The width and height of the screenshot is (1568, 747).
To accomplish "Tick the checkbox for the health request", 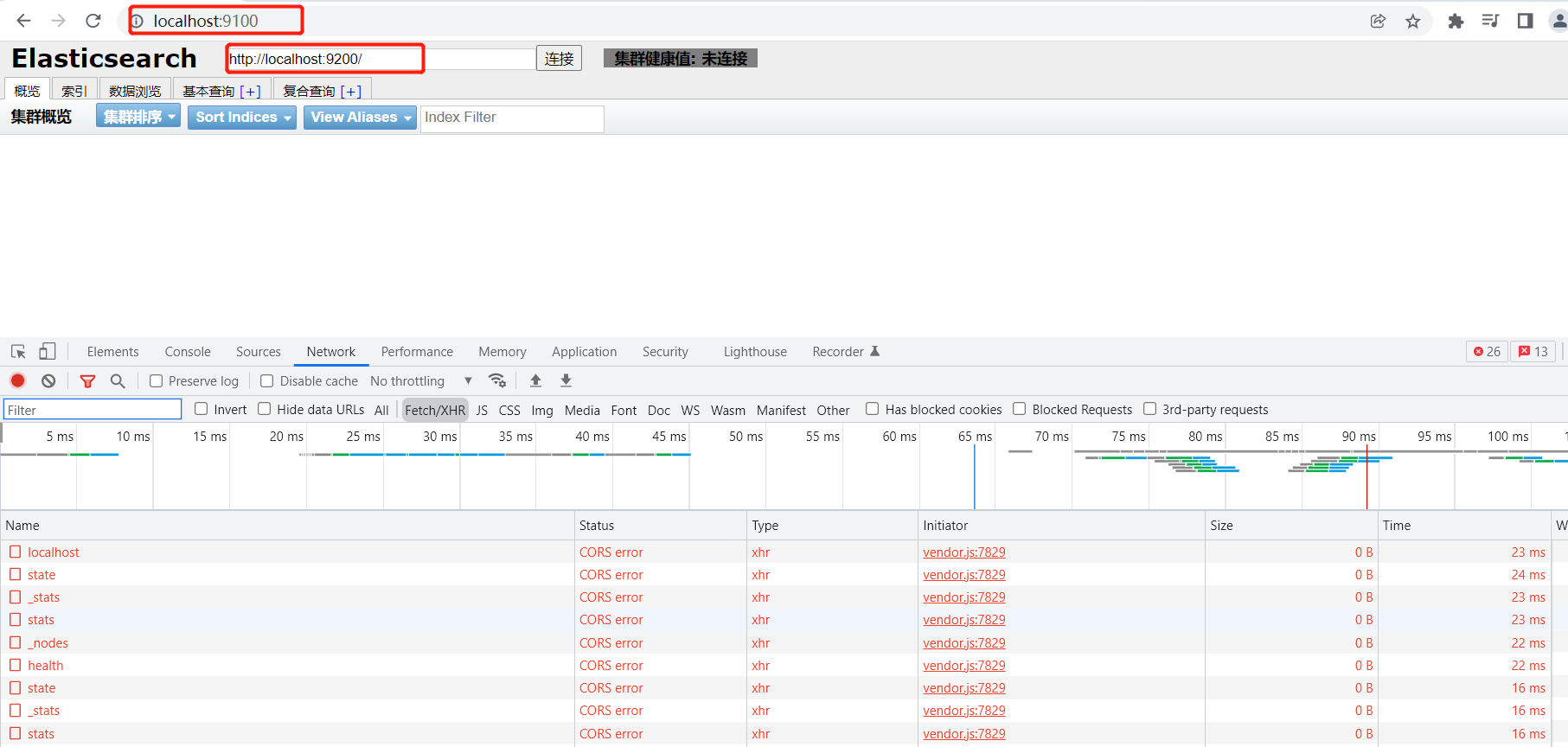I will pos(16,665).
